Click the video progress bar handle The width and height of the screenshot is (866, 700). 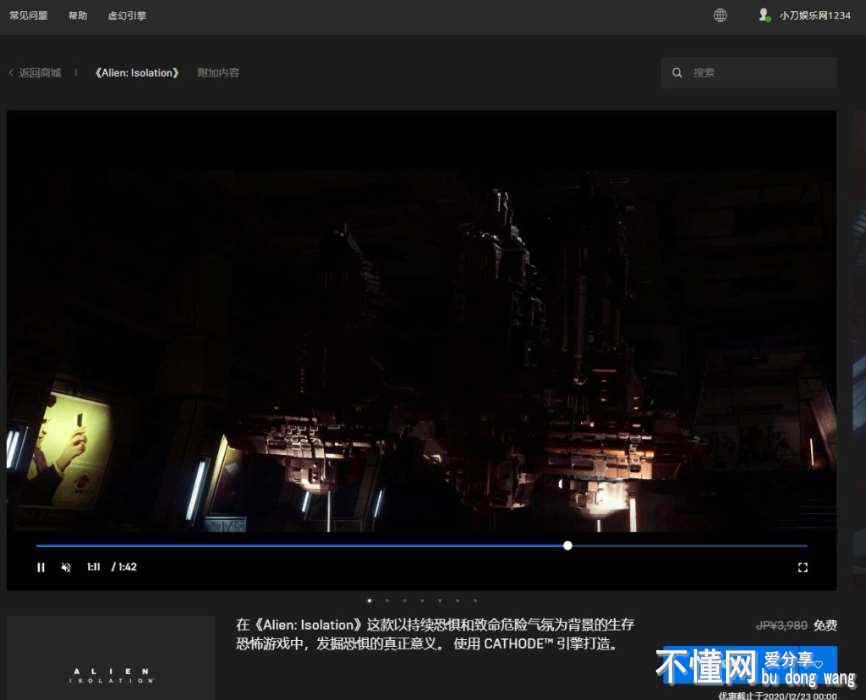coord(568,546)
